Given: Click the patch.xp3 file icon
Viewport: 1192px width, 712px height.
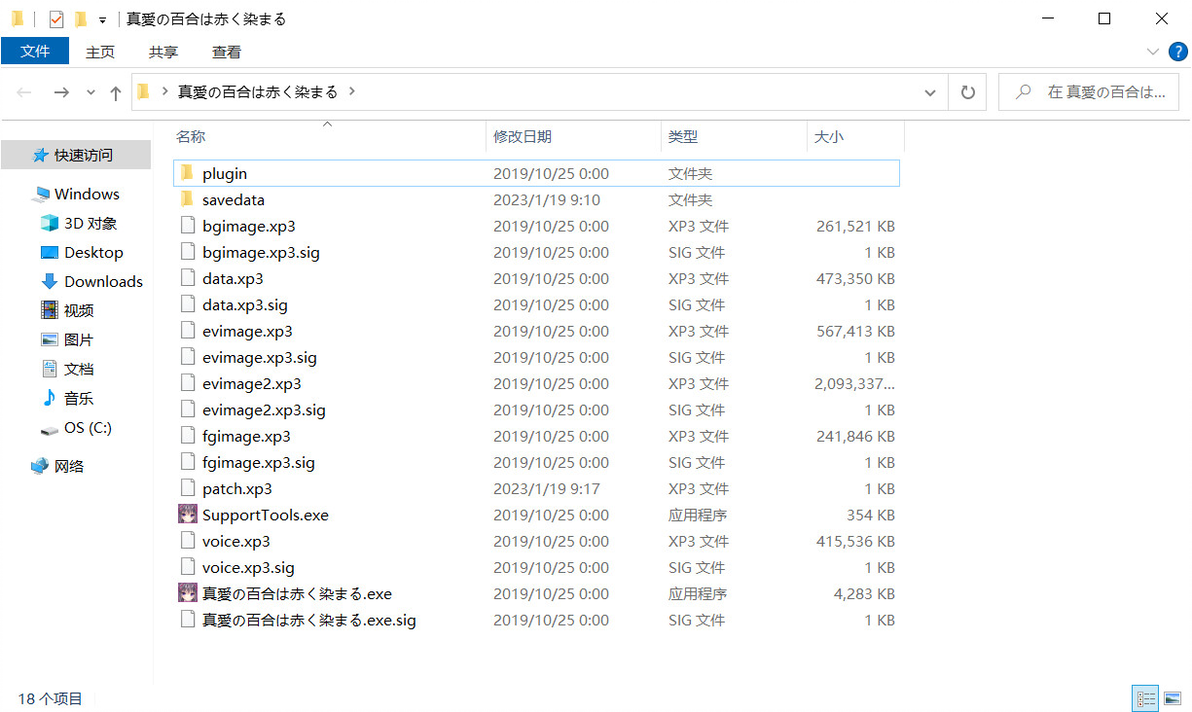Looking at the screenshot, I should tap(188, 489).
